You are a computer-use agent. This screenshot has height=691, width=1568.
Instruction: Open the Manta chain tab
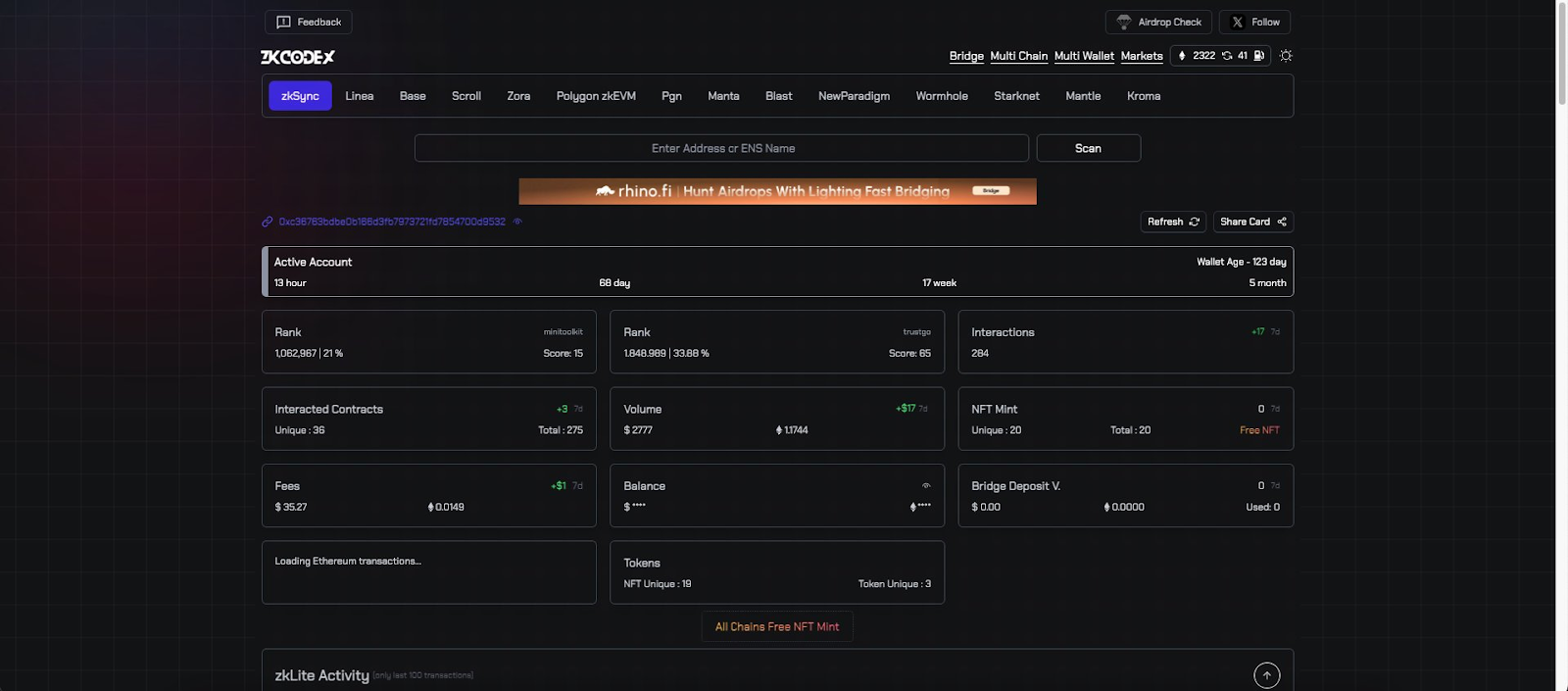(x=723, y=96)
